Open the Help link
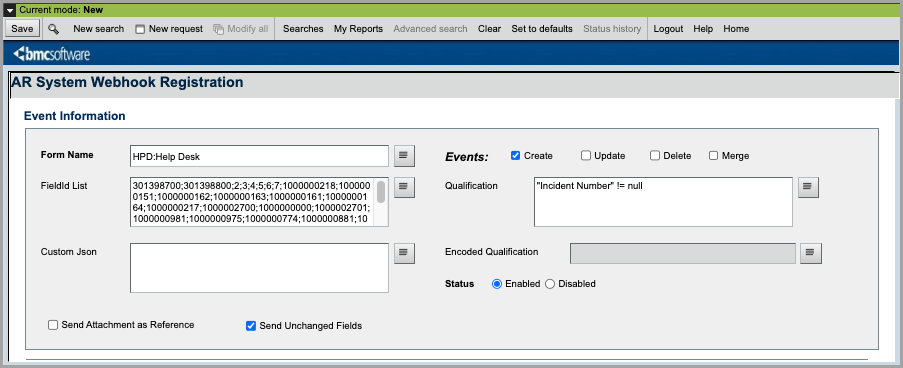The image size is (903, 368). click(703, 29)
